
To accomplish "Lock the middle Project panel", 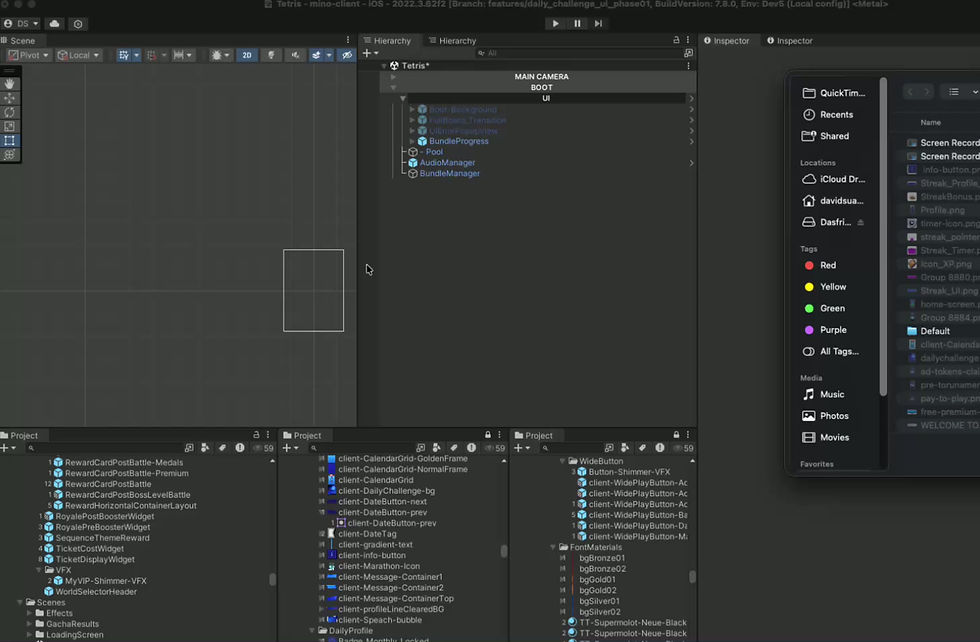I will click(488, 434).
